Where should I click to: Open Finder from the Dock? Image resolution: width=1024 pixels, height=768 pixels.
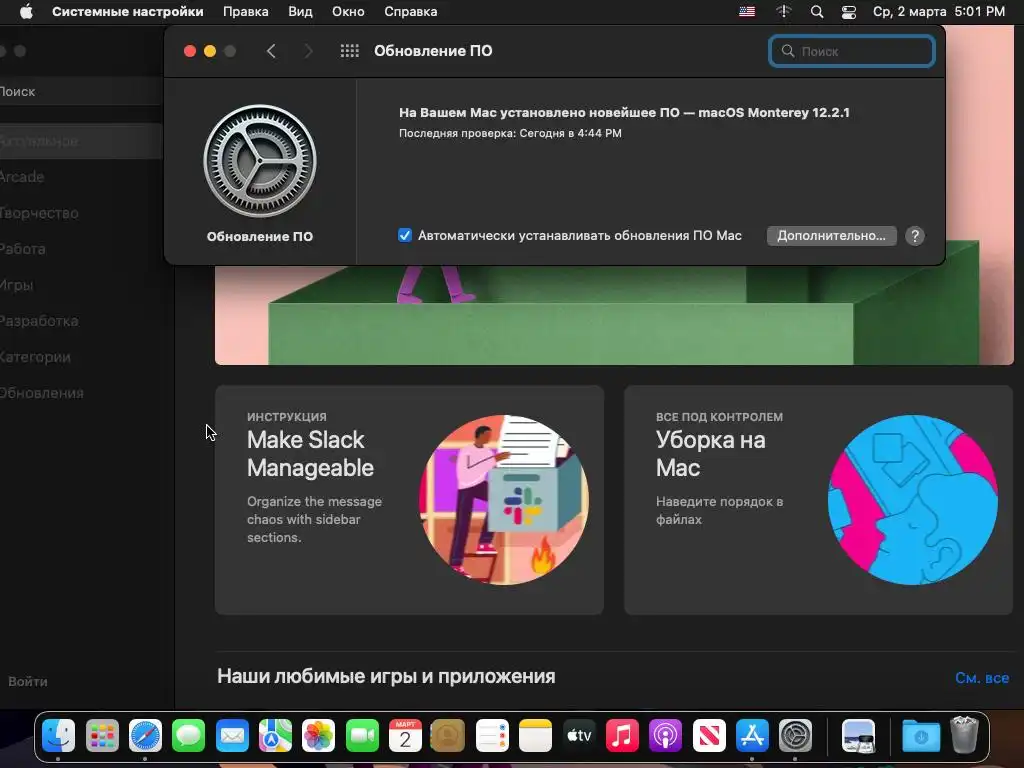59,737
